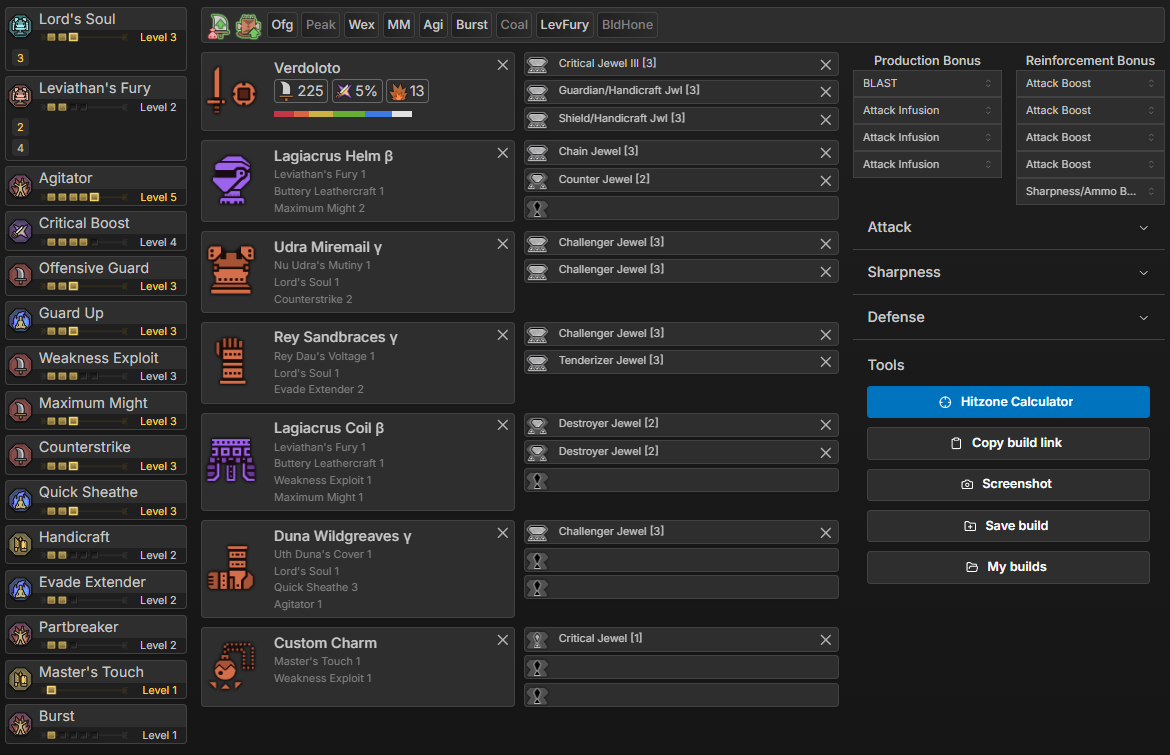Open My builds
Image resolution: width=1170 pixels, height=755 pixels.
(x=1008, y=567)
